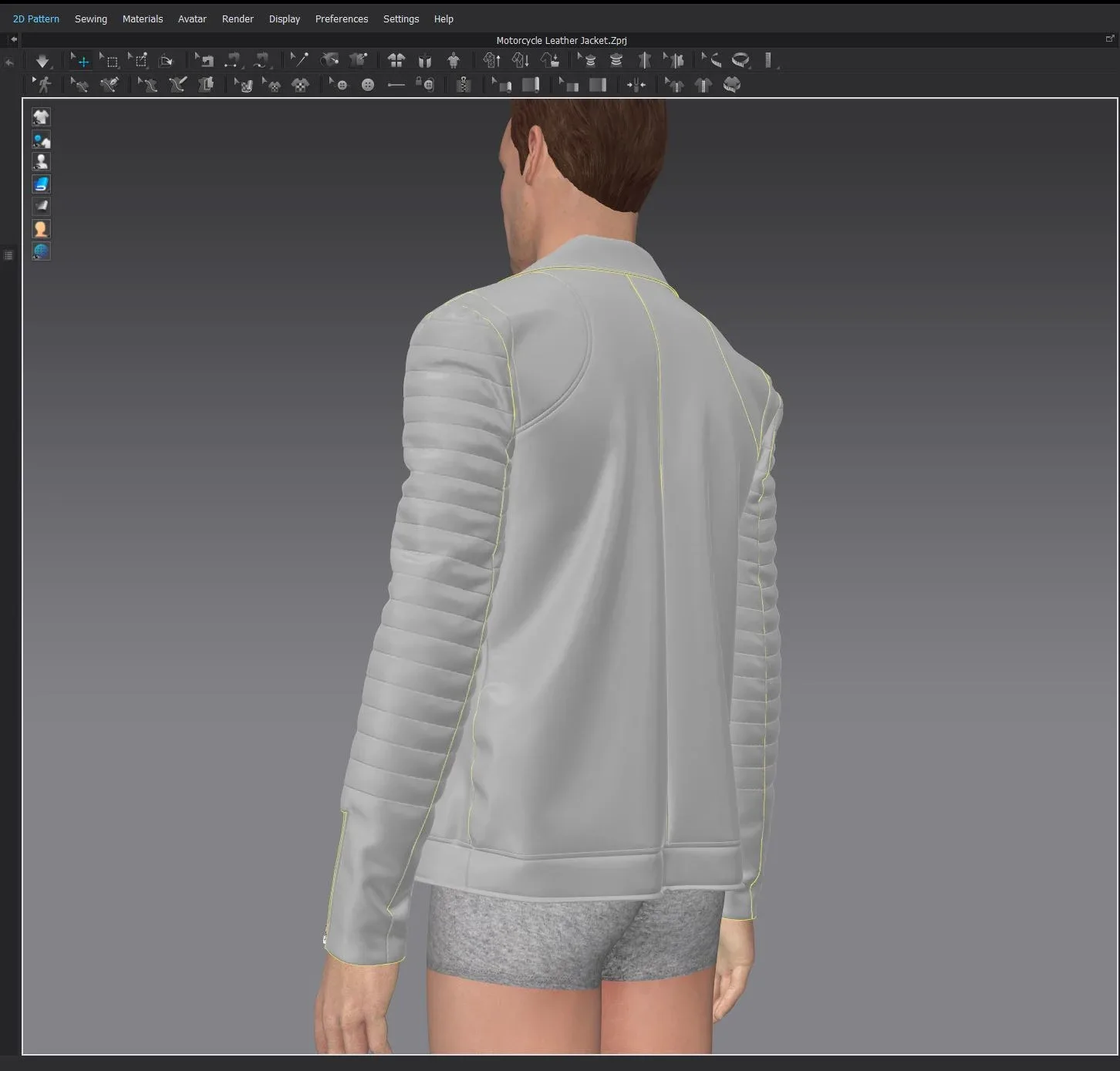The width and height of the screenshot is (1120, 1071).
Task: Select the Circumference tape measure tool
Action: click(740, 60)
